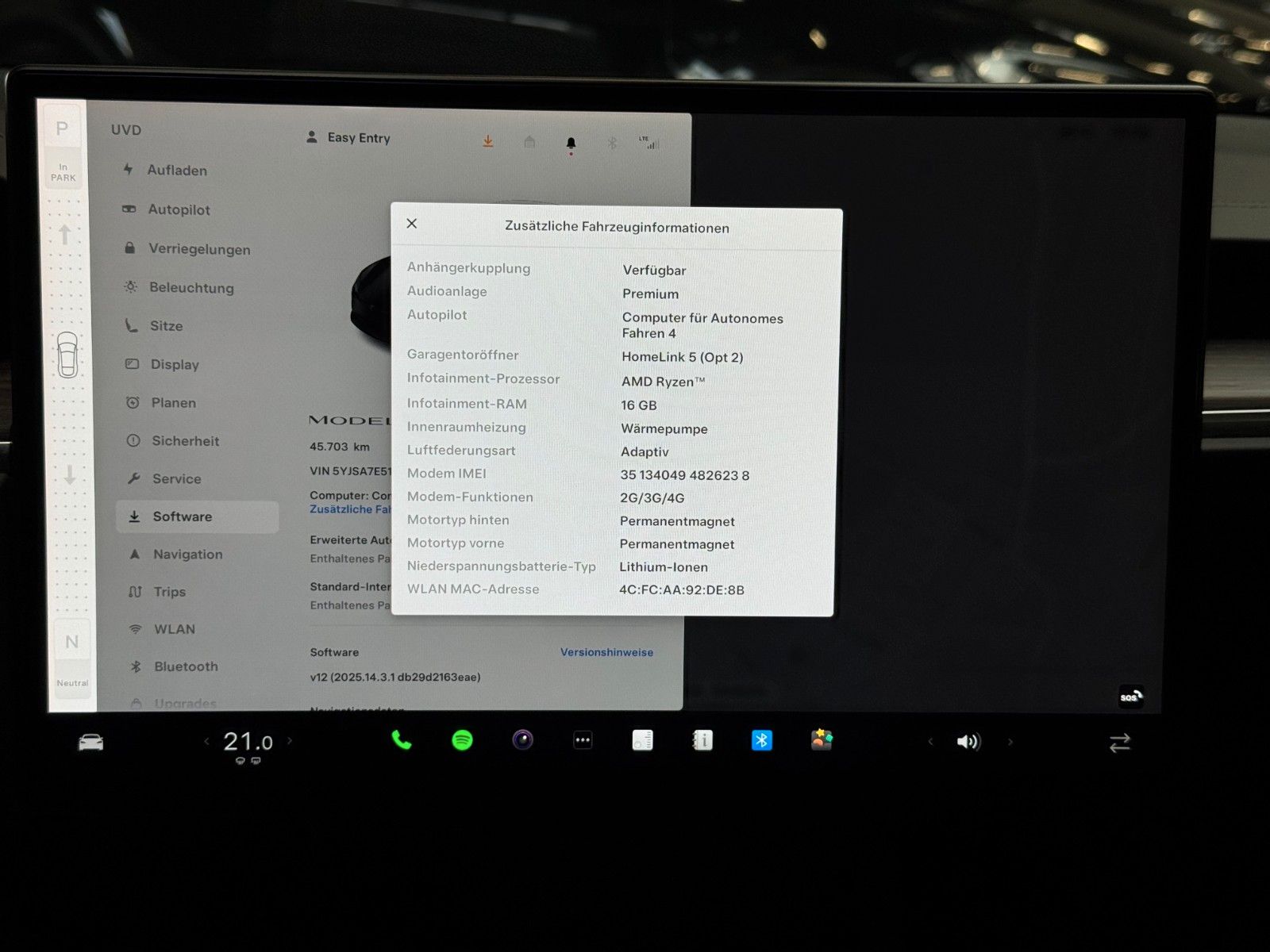Tap the Luftfederungsart label
1270x952 pixels.
point(461,450)
